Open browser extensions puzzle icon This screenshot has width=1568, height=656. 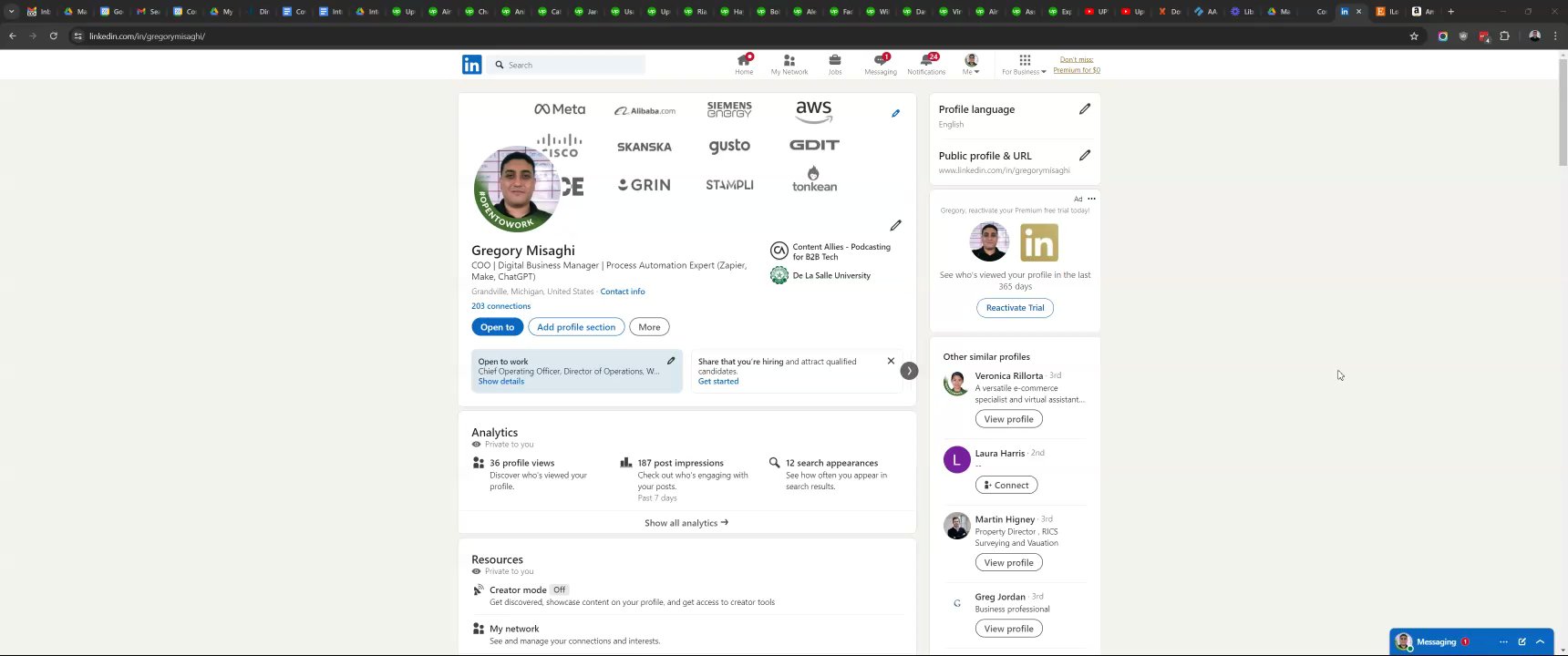pos(1505,36)
